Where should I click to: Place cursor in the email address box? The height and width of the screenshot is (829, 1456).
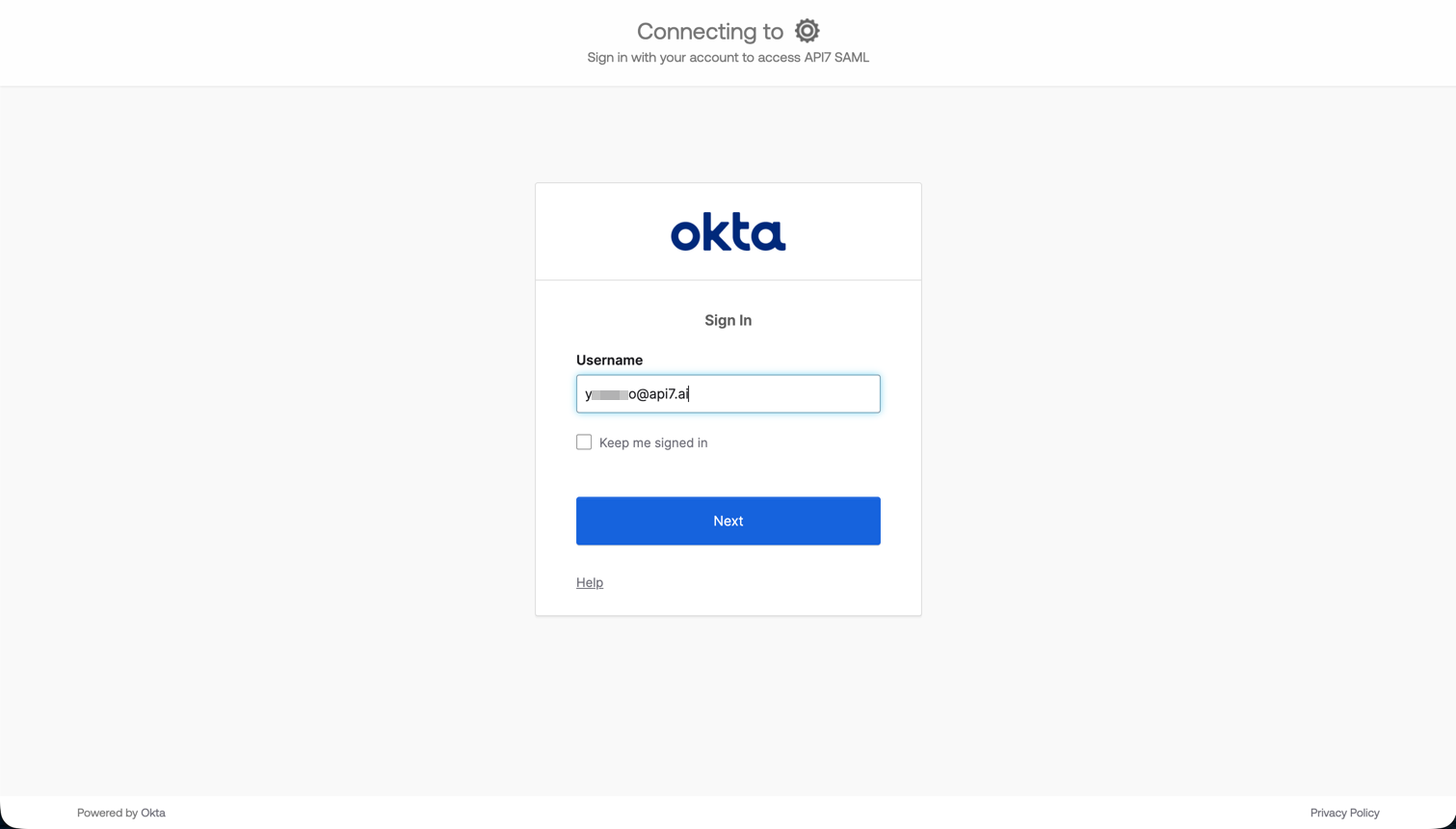pos(728,393)
